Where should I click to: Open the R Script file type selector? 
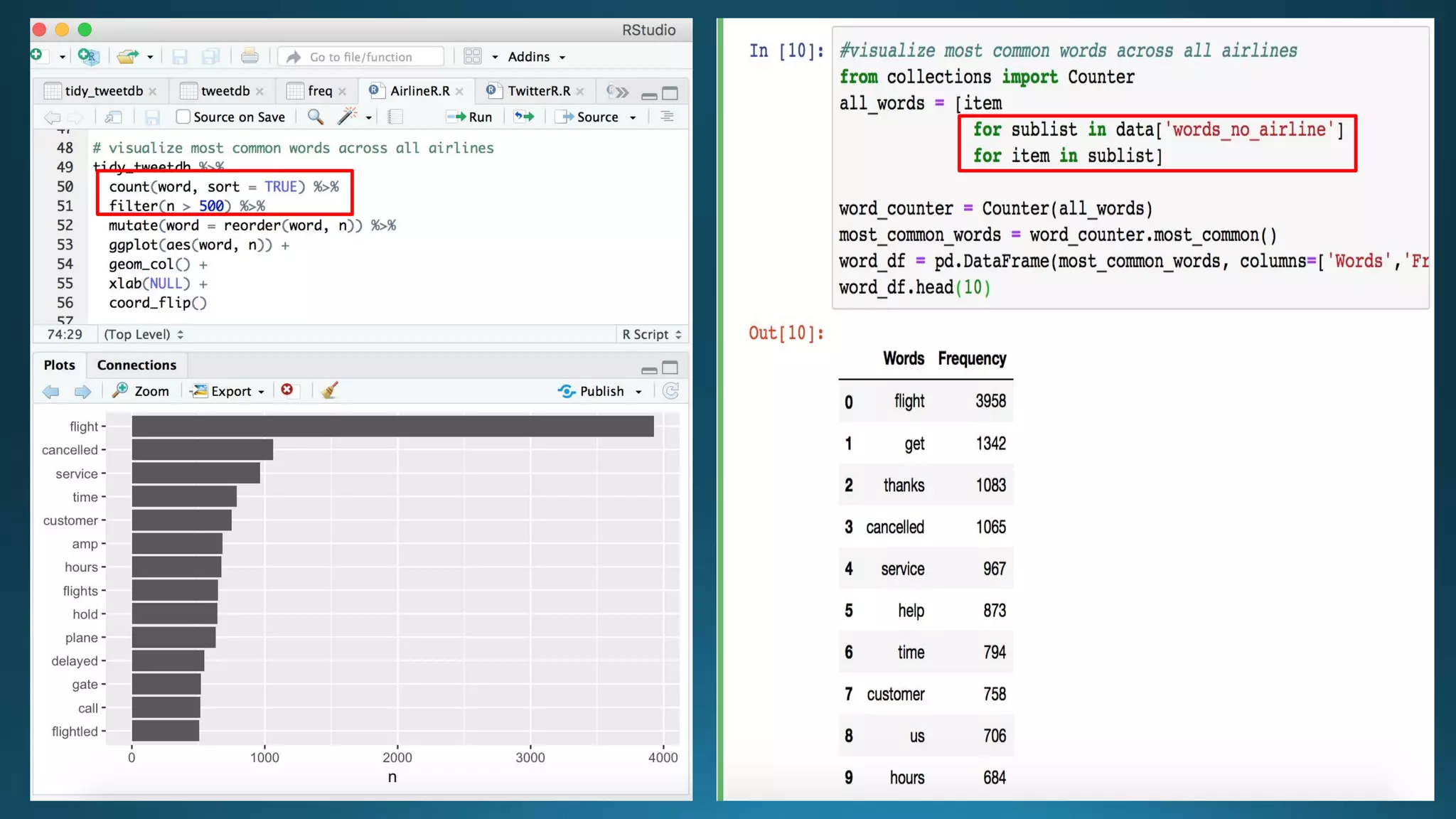651,334
